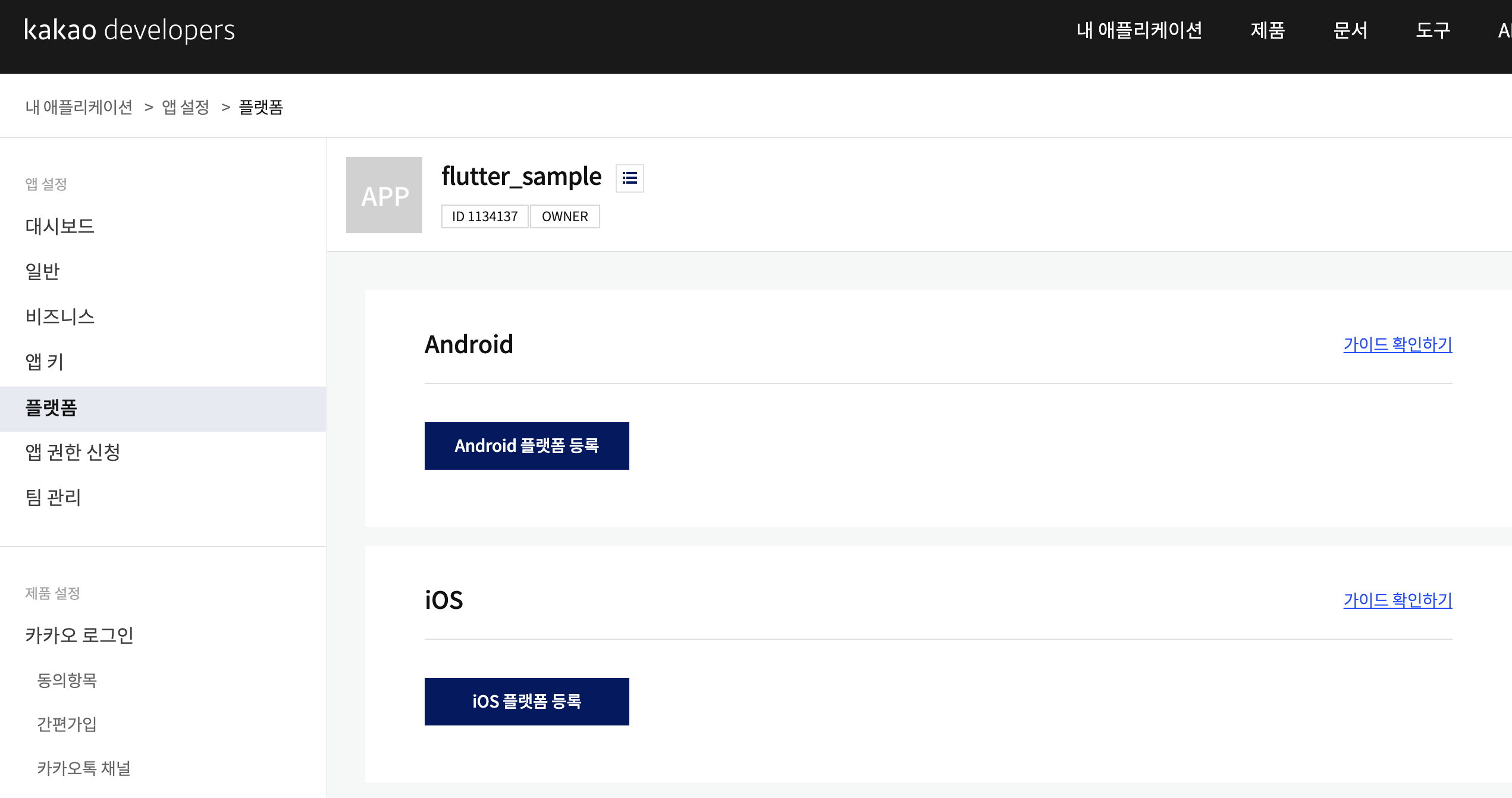Open the 문서 top menu
The height and width of the screenshot is (798, 1512).
coord(1350,30)
